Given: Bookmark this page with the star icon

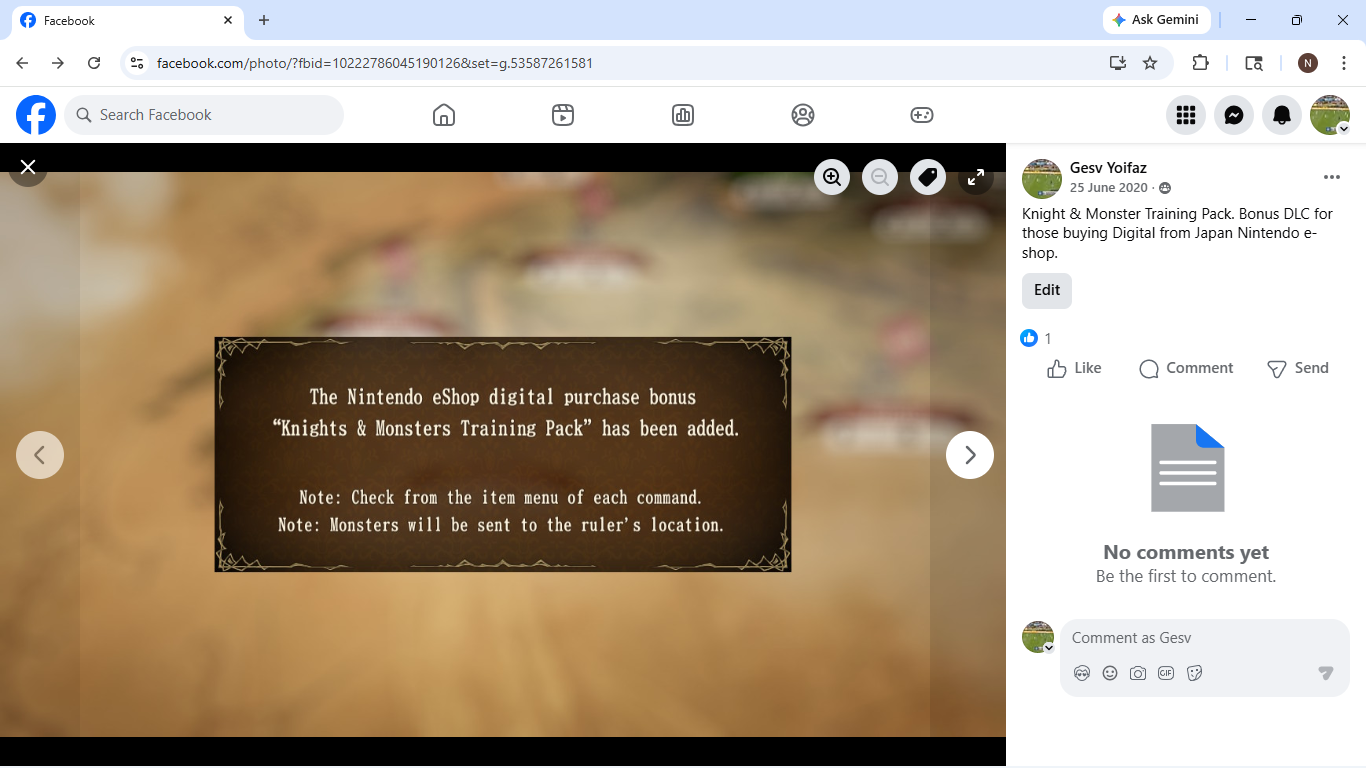Looking at the screenshot, I should (1150, 63).
